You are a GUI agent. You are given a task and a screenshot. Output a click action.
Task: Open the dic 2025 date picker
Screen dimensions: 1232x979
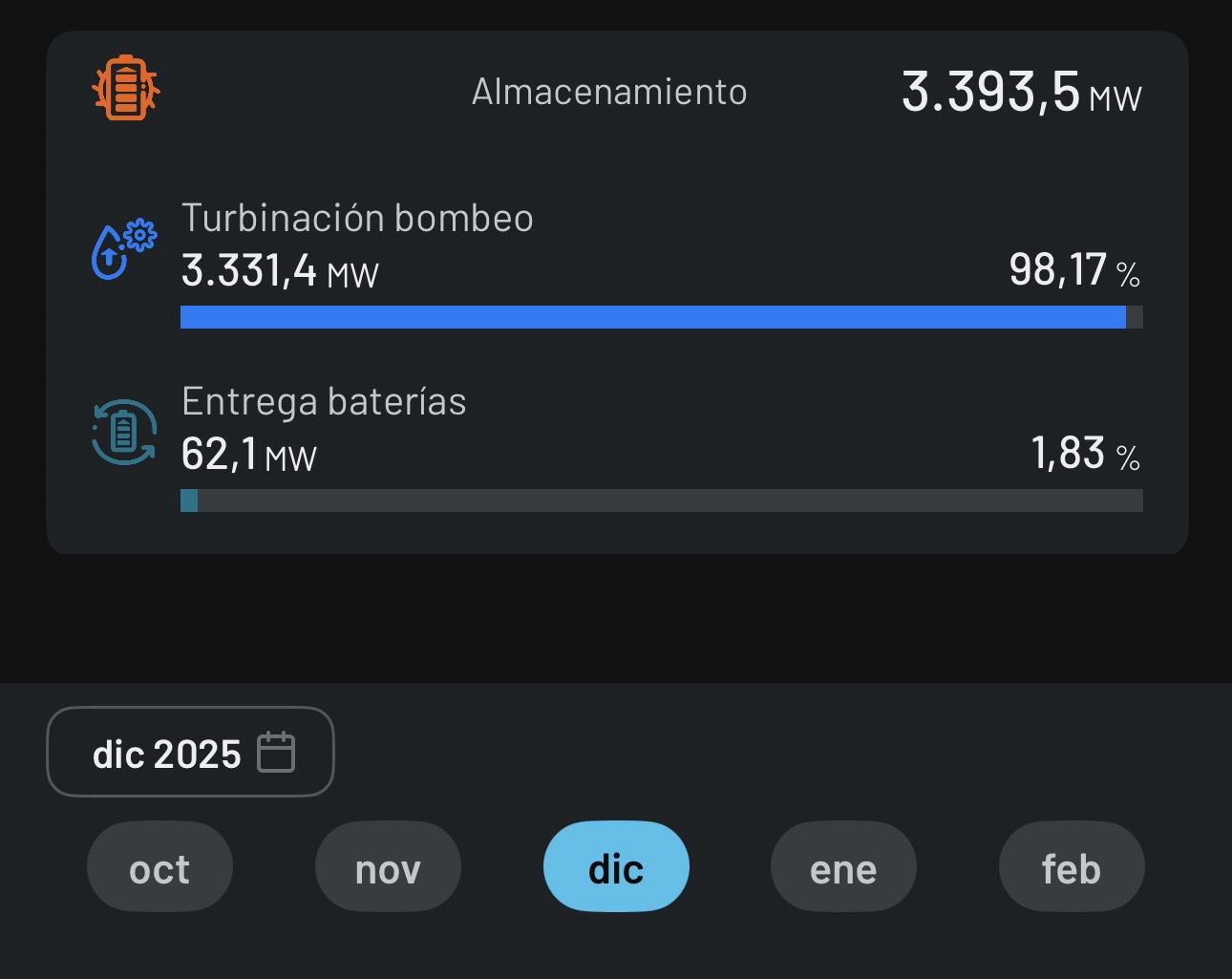190,752
